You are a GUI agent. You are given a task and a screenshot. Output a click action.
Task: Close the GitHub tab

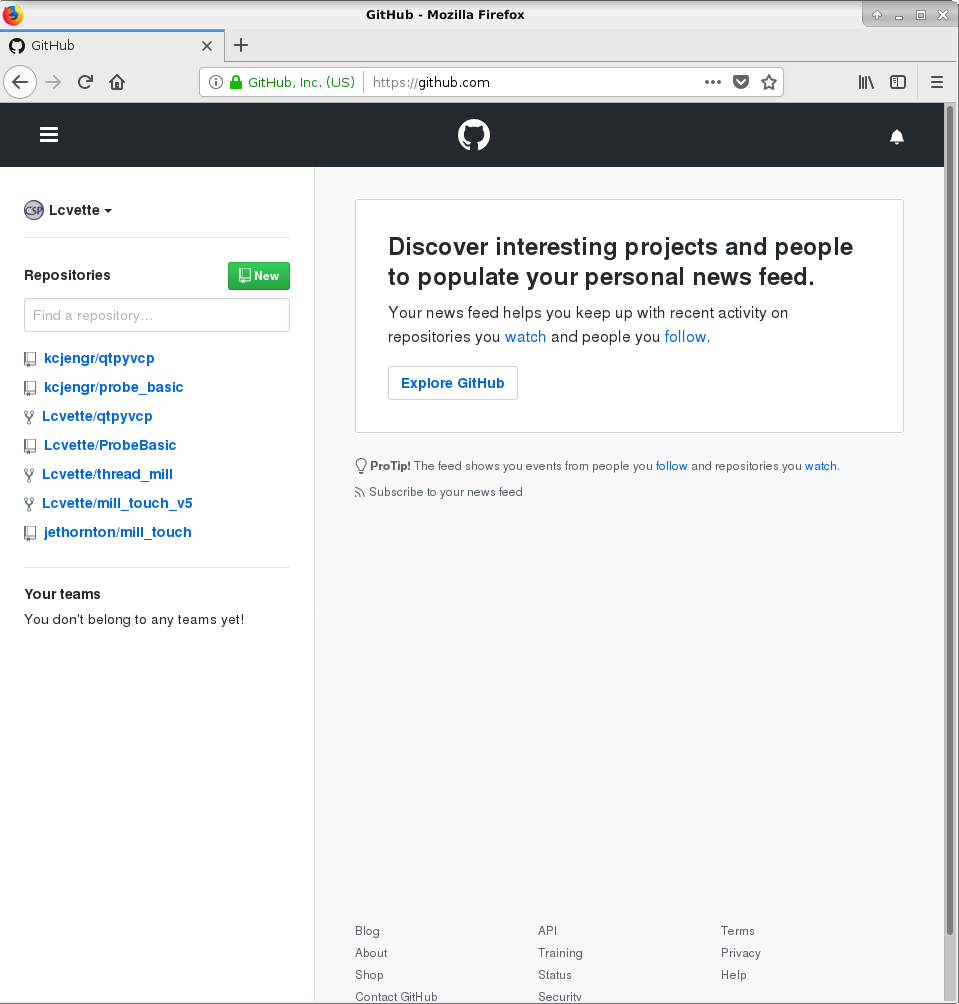207,45
